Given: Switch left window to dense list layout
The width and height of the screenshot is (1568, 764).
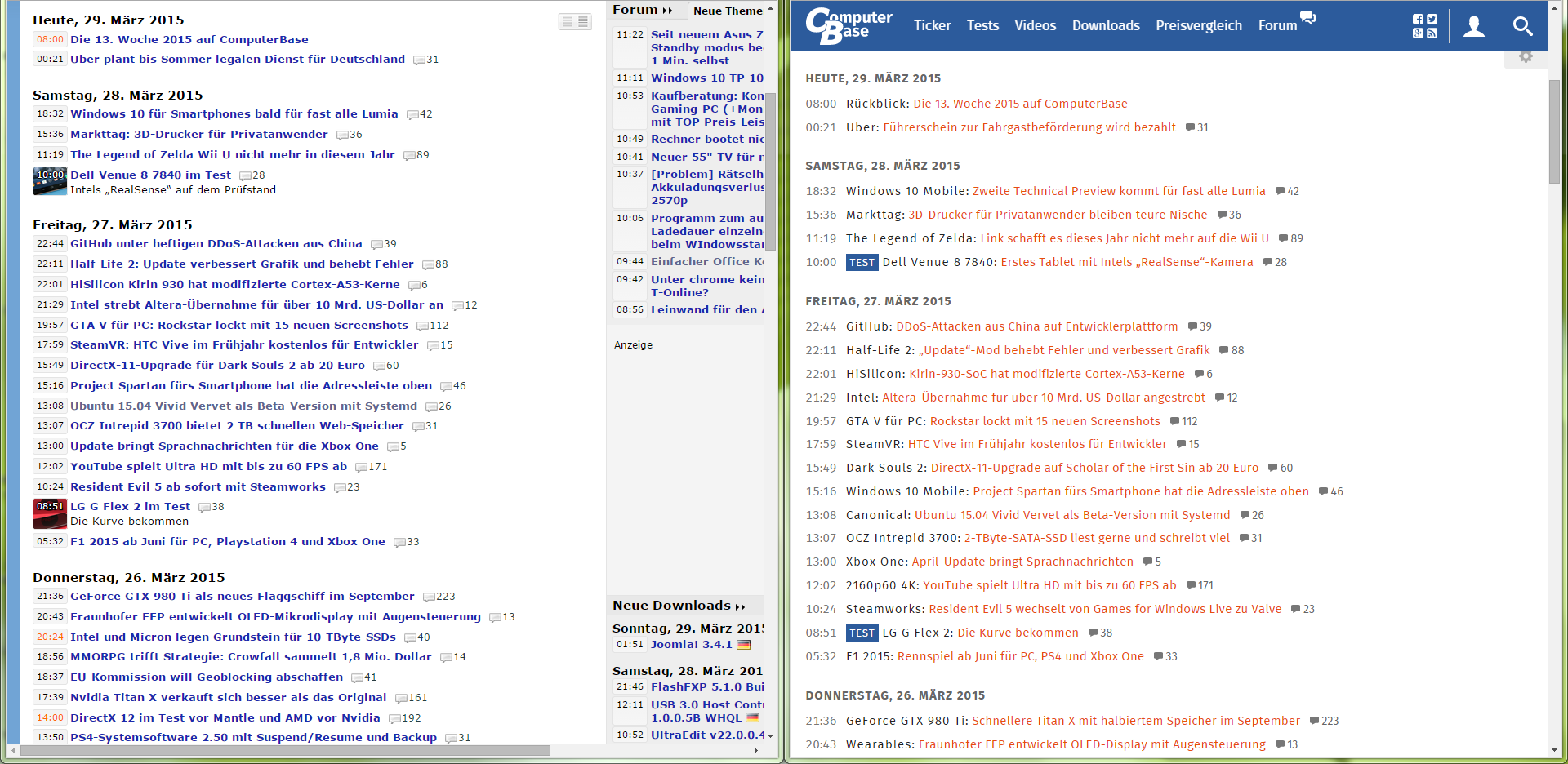Looking at the screenshot, I should [584, 22].
